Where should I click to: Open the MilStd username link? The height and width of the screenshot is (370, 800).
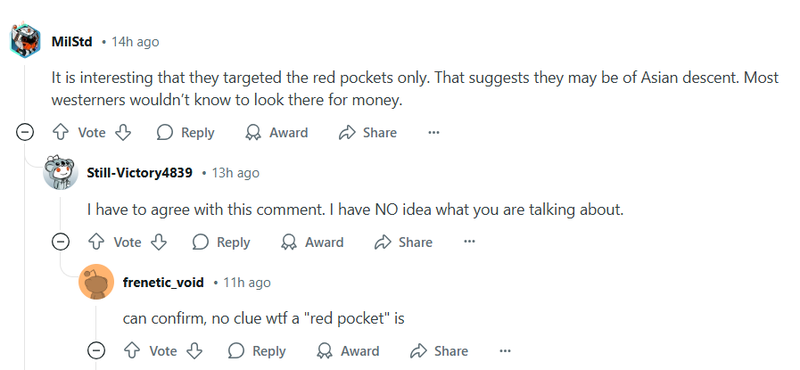(x=72, y=41)
